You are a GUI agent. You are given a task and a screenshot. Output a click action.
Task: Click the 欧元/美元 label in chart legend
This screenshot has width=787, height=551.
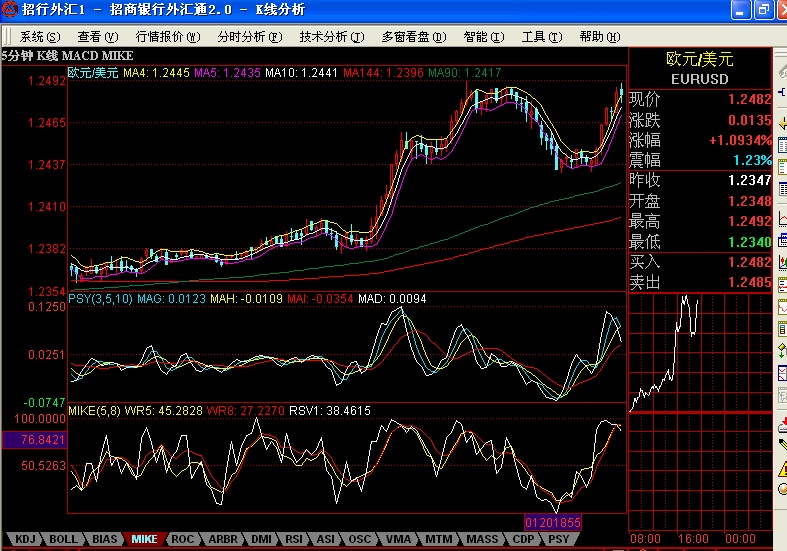[93, 73]
